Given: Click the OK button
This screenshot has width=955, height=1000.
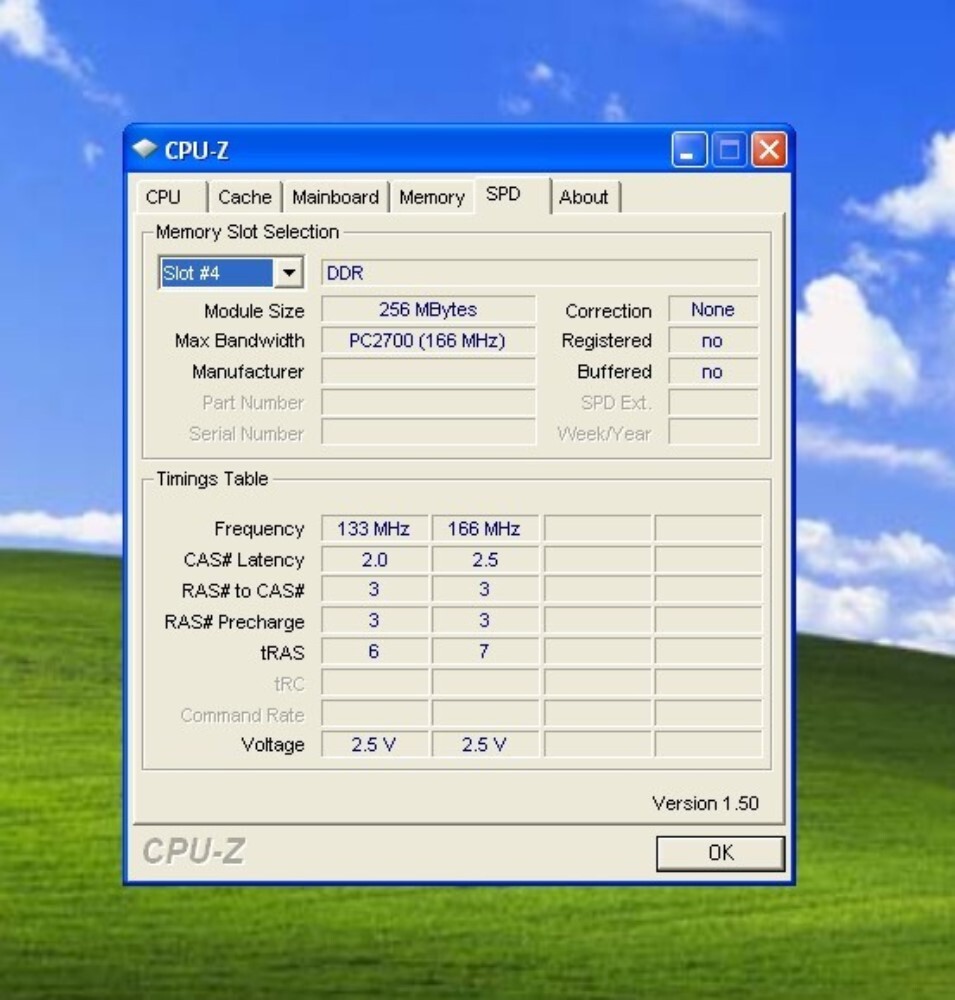Looking at the screenshot, I should (x=720, y=853).
